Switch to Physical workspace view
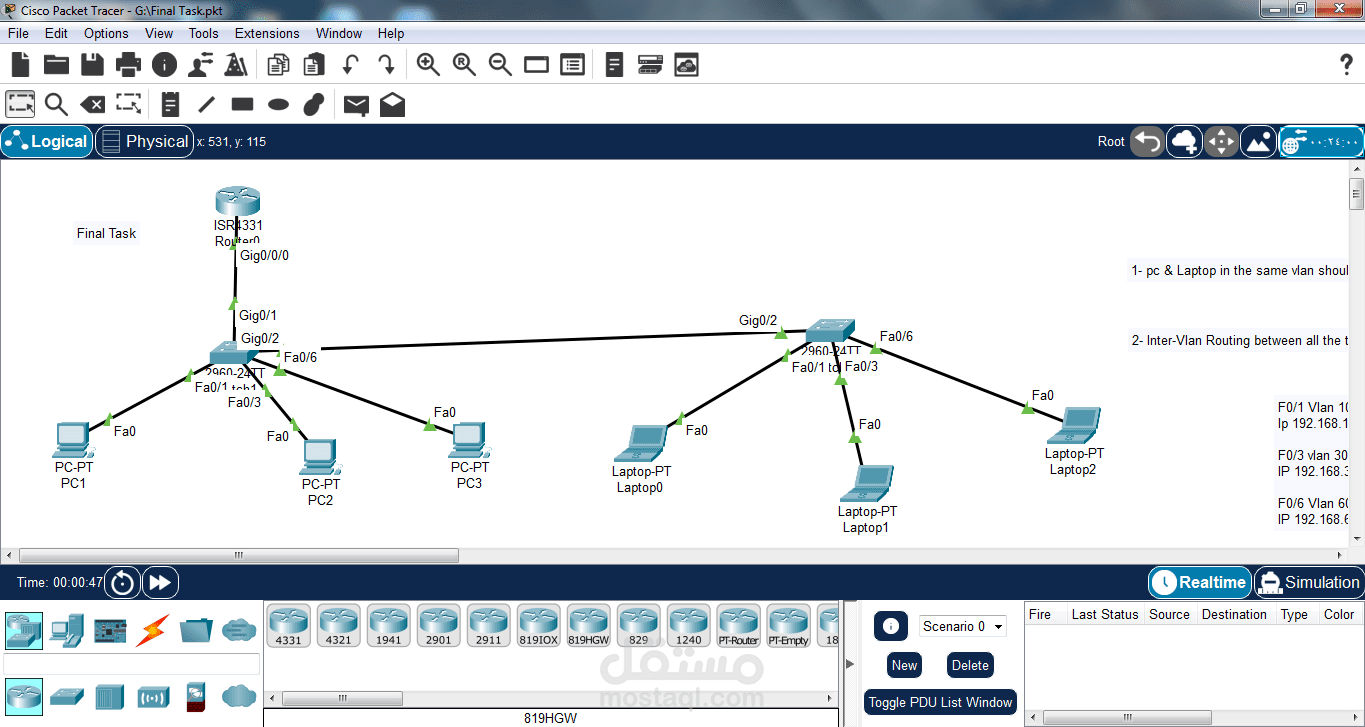 coord(144,142)
